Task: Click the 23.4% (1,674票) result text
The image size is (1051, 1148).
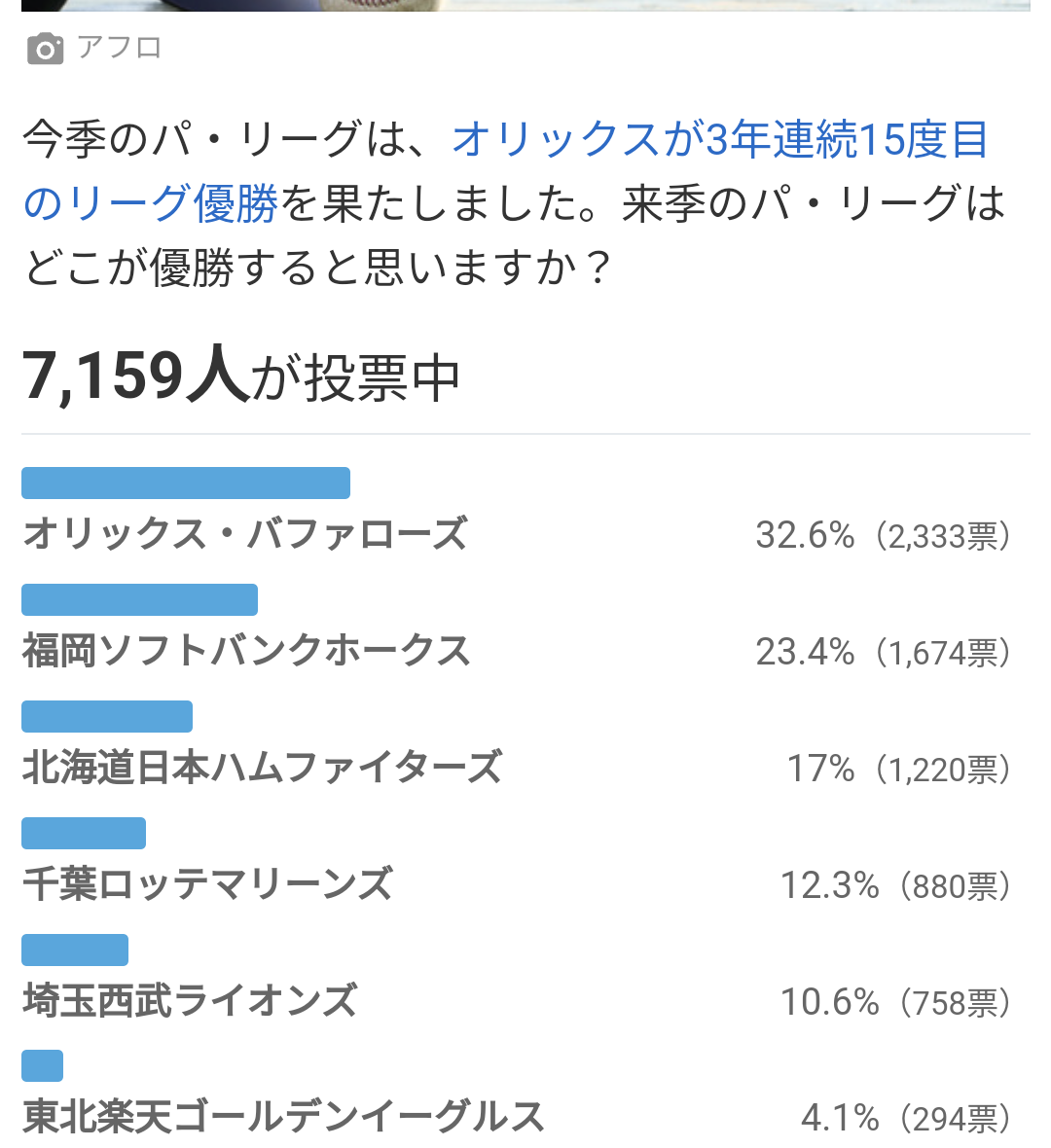Action: pos(884,652)
